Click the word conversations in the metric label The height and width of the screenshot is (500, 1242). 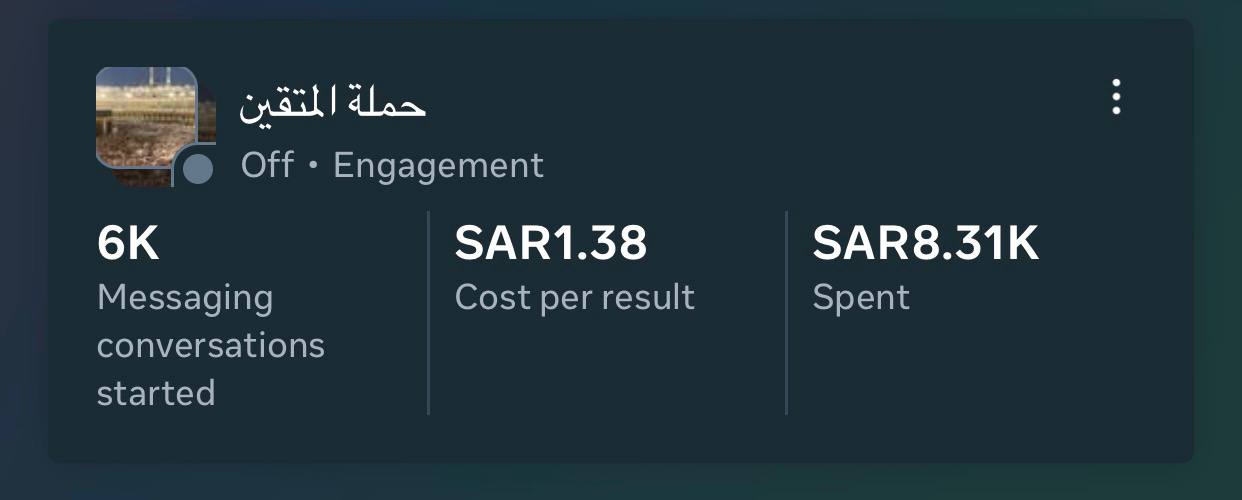tap(210, 345)
